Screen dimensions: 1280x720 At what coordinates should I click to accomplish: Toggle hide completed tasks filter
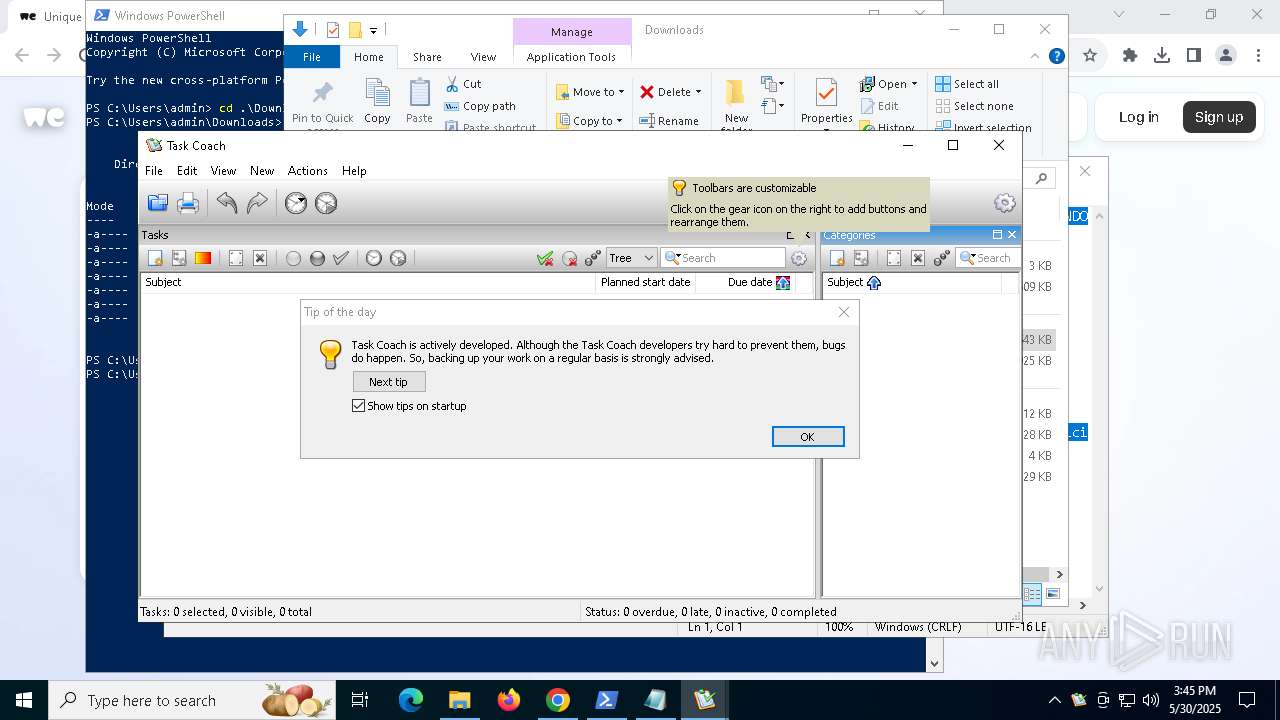pyautogui.click(x=545, y=258)
